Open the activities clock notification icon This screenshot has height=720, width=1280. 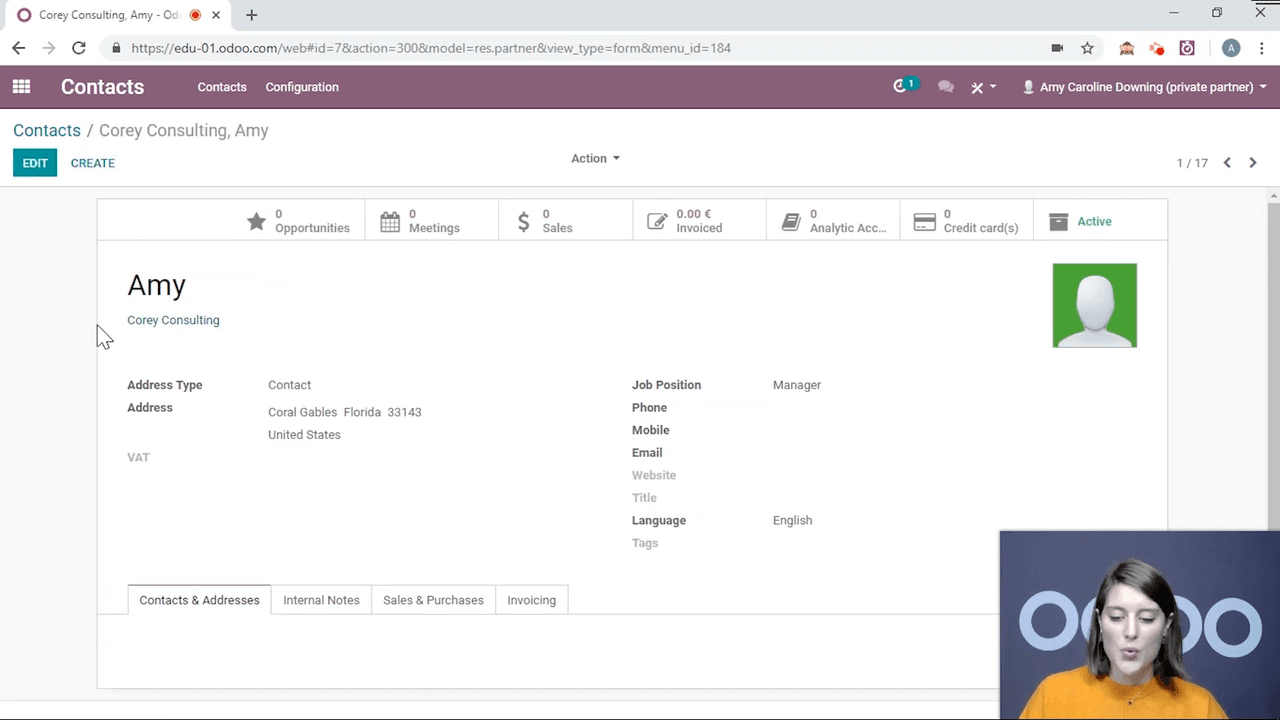[x=901, y=87]
